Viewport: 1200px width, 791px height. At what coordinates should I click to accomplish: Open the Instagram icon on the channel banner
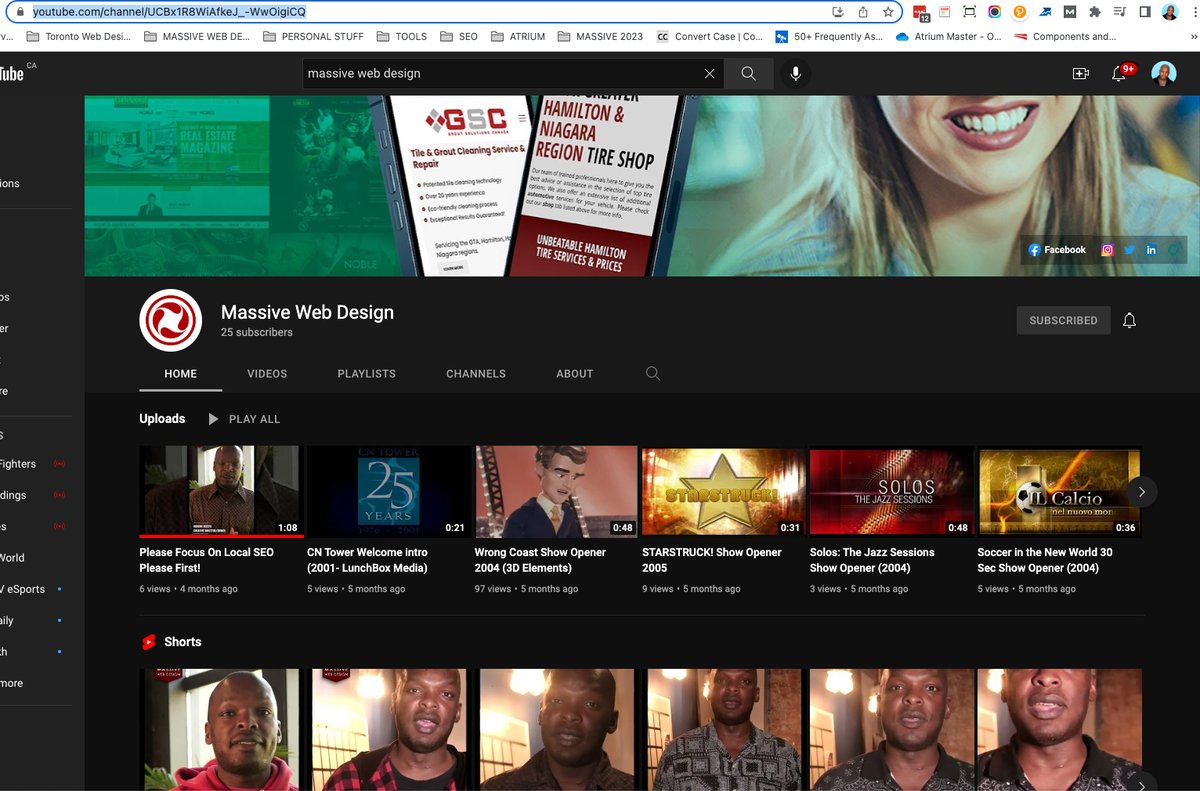pos(1107,250)
